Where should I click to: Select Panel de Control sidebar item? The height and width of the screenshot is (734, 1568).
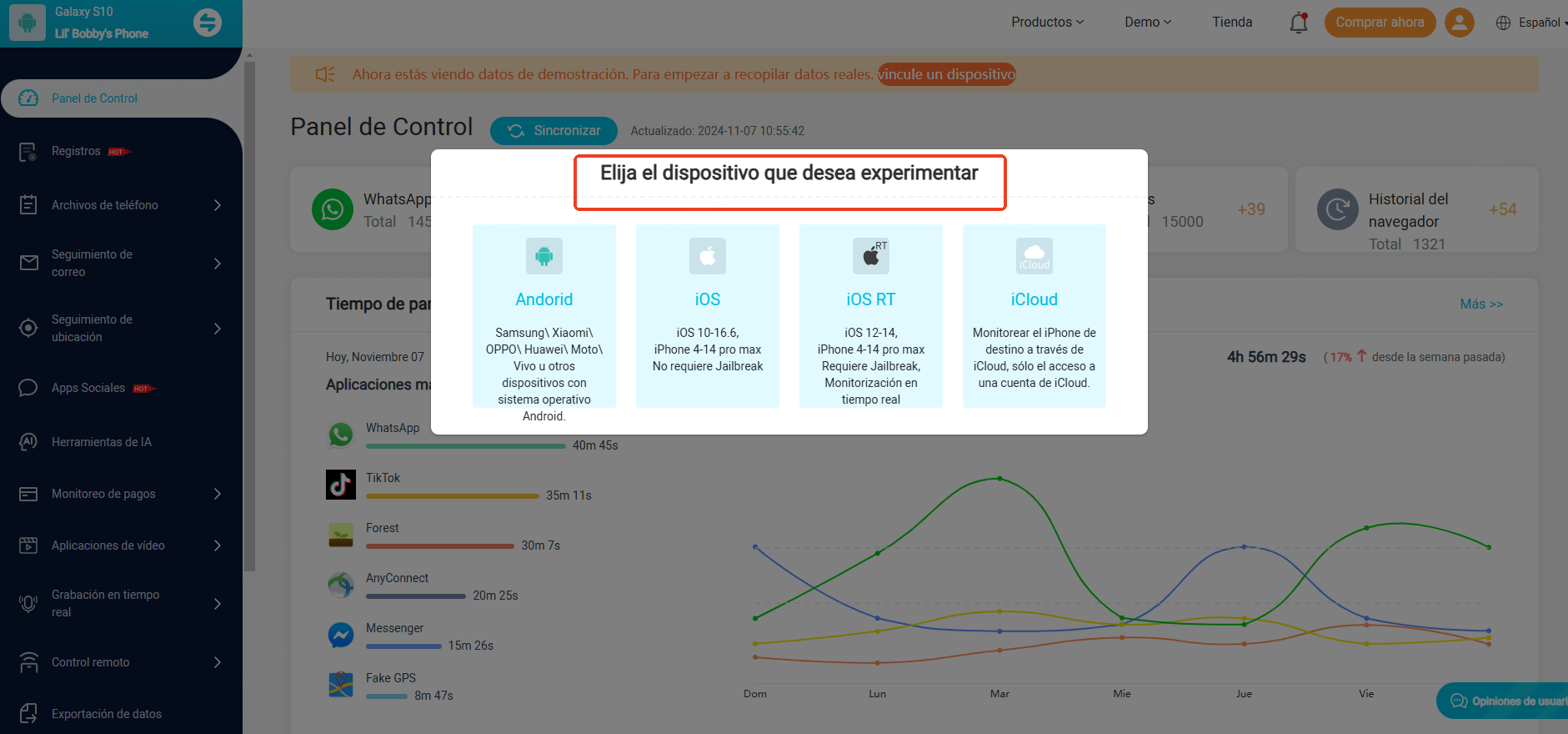(x=121, y=98)
